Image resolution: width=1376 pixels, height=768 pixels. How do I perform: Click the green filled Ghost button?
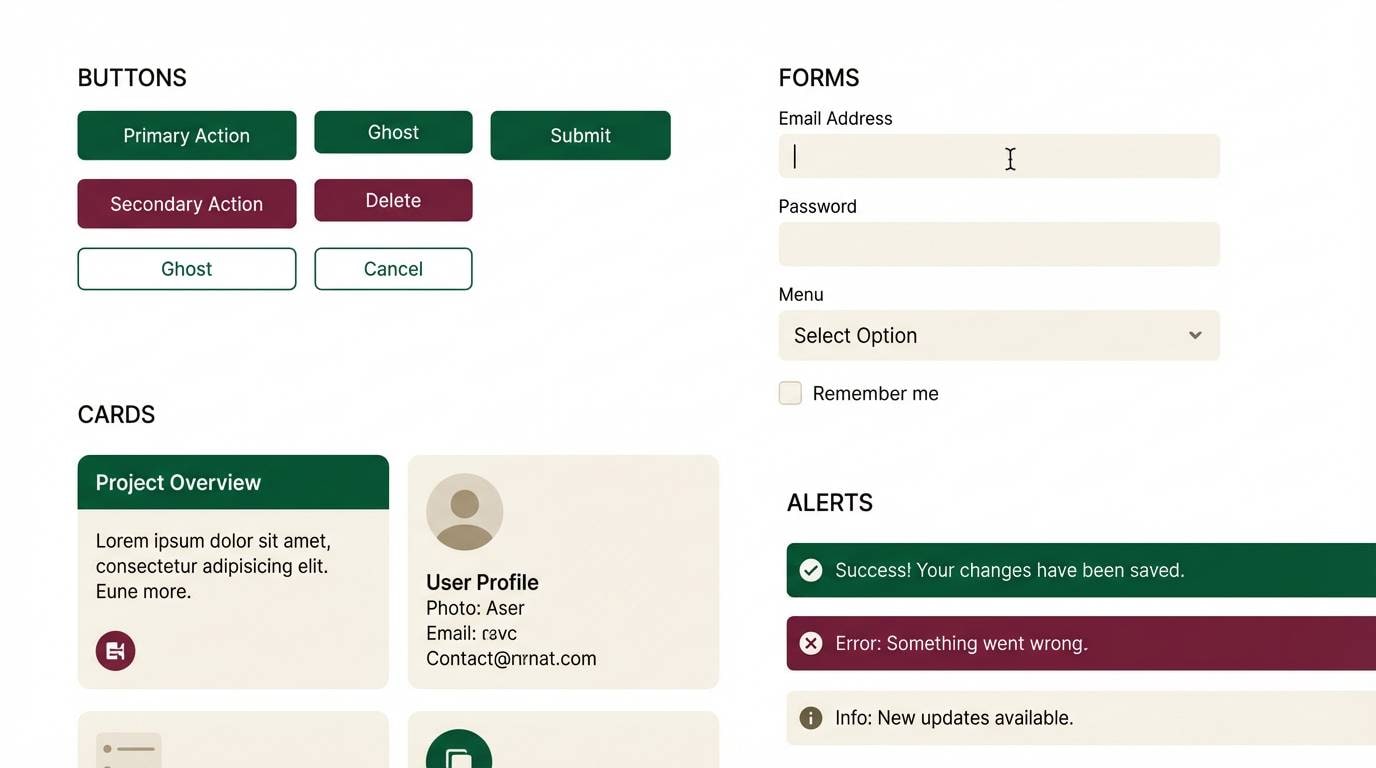[393, 132]
